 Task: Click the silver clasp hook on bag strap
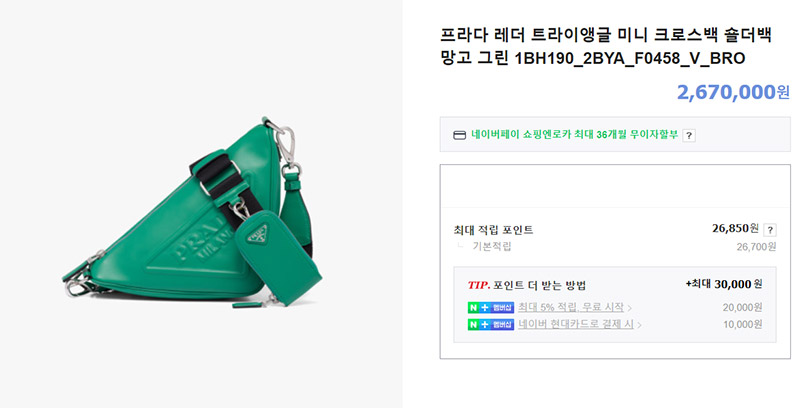pyautogui.click(x=285, y=143)
